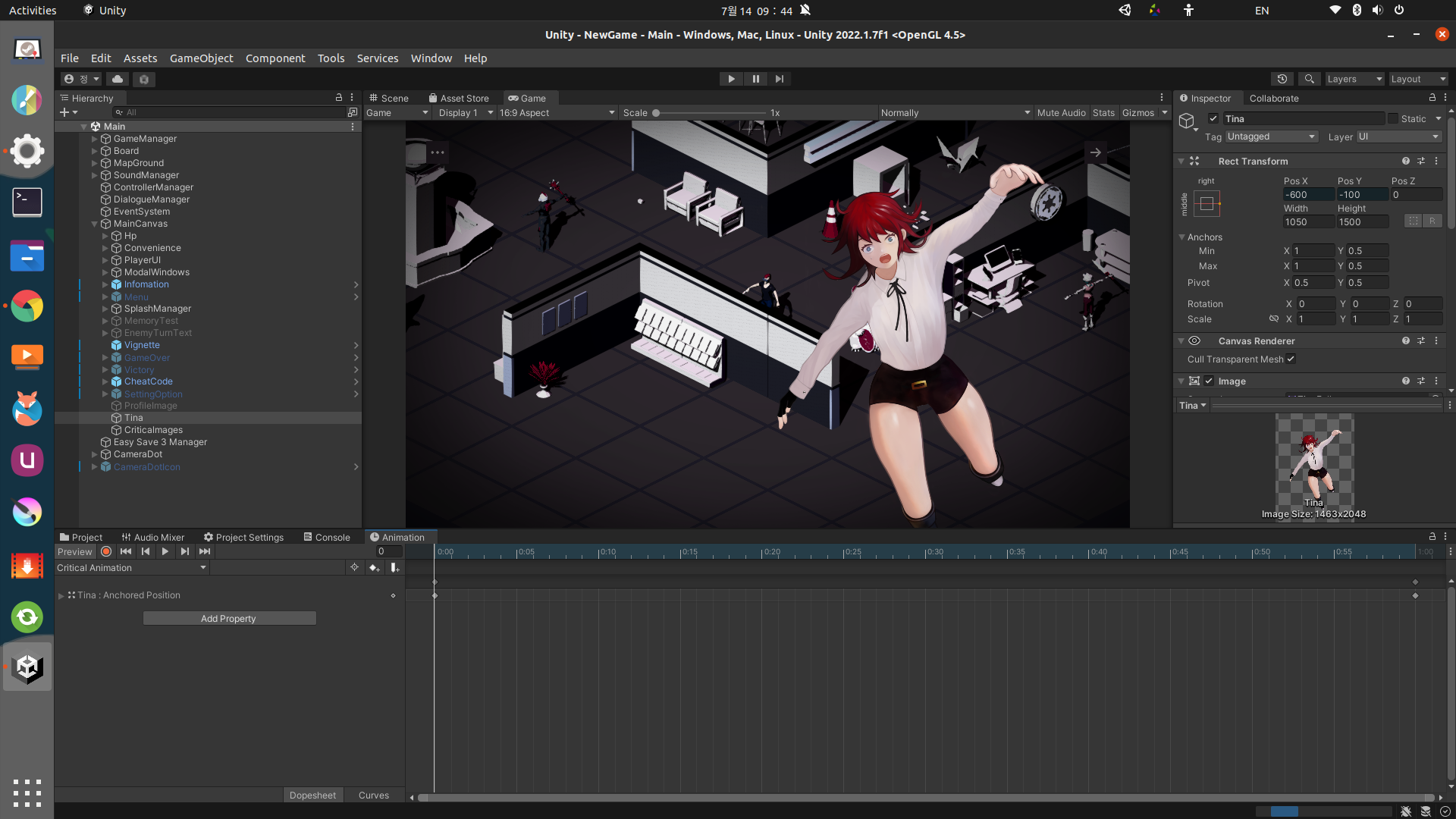This screenshot has height=819, width=1456.
Task: Open the GameObject menu
Action: click(201, 58)
